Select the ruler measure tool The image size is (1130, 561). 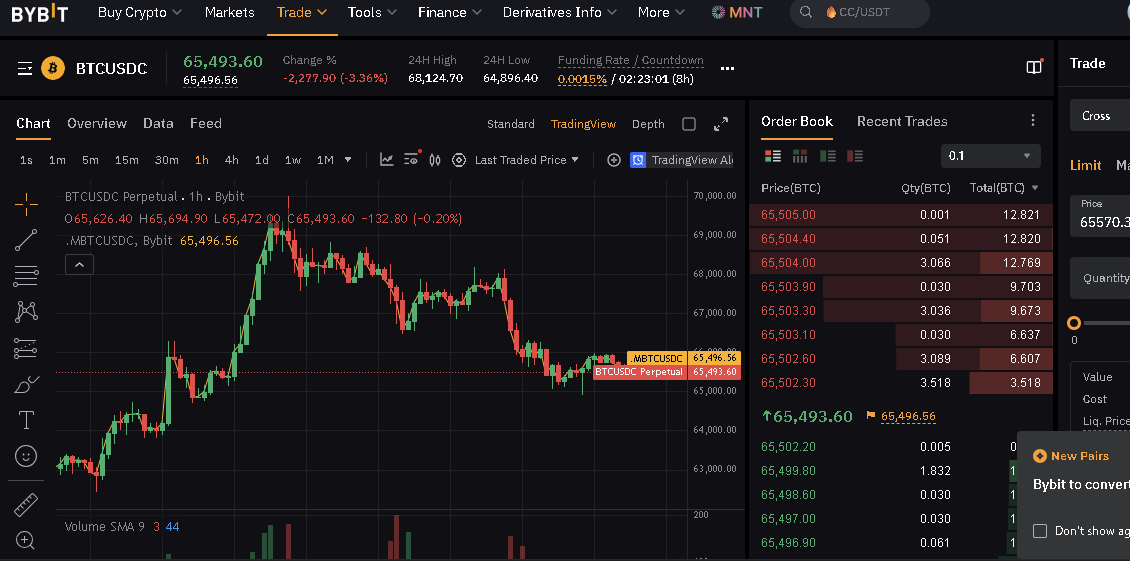click(26, 505)
